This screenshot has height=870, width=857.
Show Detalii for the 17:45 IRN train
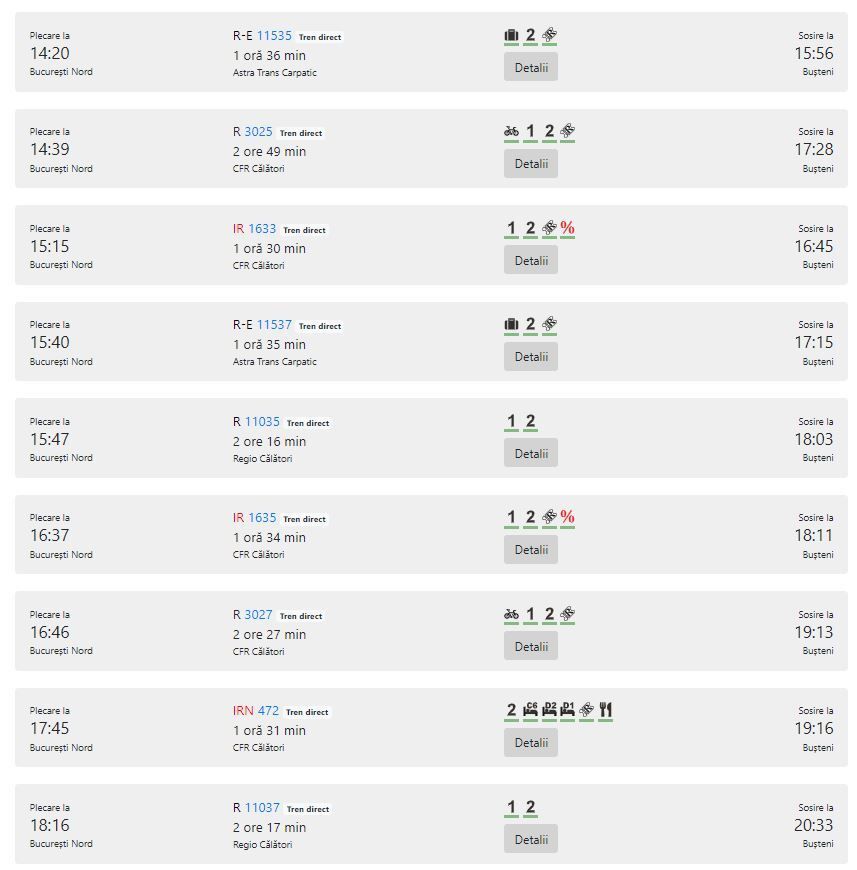[x=531, y=742]
